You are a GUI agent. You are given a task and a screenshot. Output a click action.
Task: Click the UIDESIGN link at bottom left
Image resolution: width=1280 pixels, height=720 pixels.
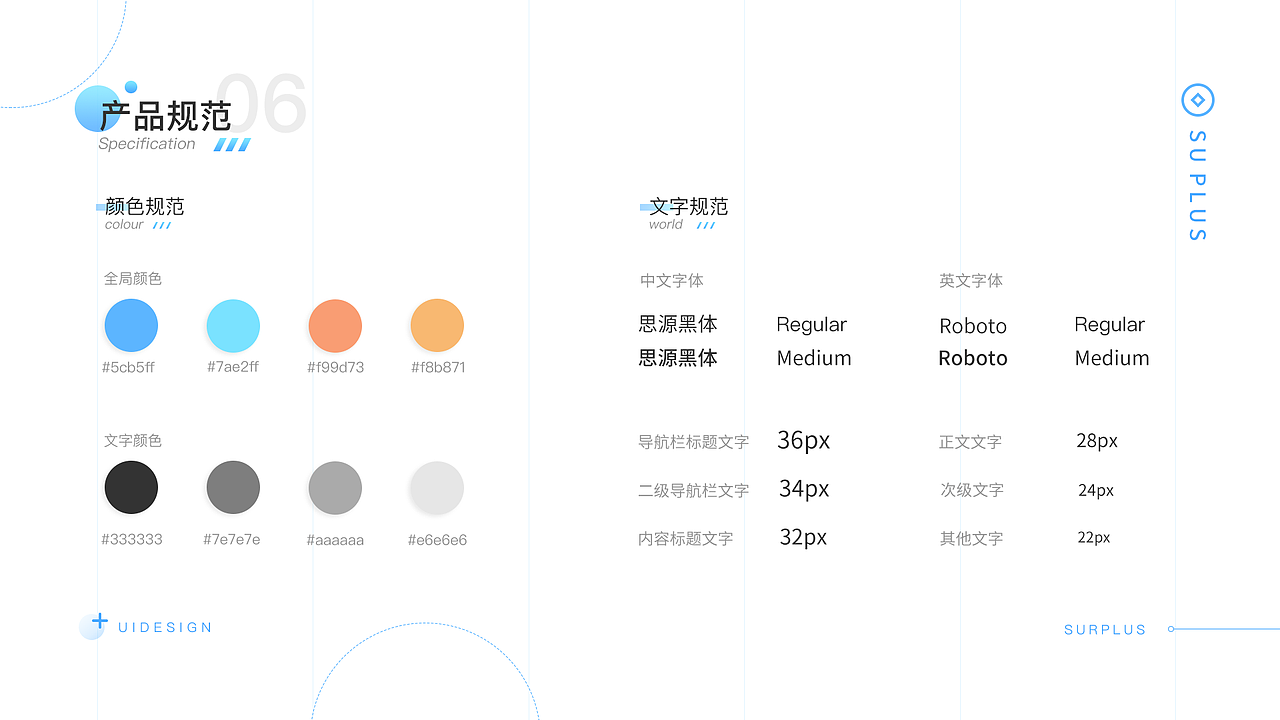point(164,627)
